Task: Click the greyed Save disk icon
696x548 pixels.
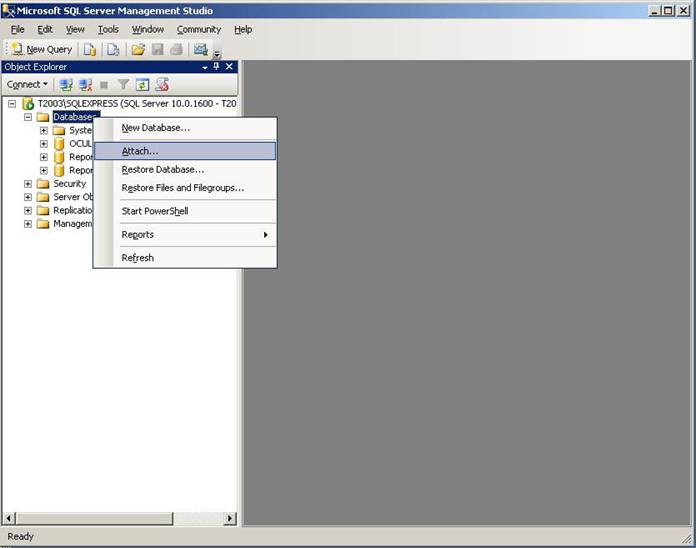Action: pyautogui.click(x=157, y=49)
